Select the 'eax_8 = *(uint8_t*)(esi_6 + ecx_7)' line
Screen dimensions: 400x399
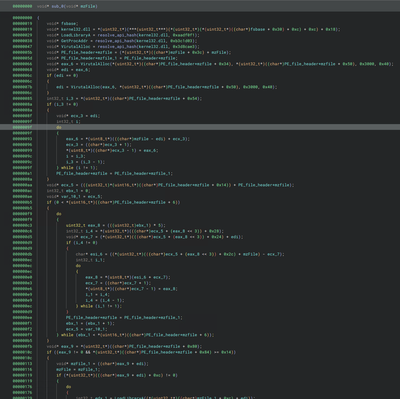[128, 277]
